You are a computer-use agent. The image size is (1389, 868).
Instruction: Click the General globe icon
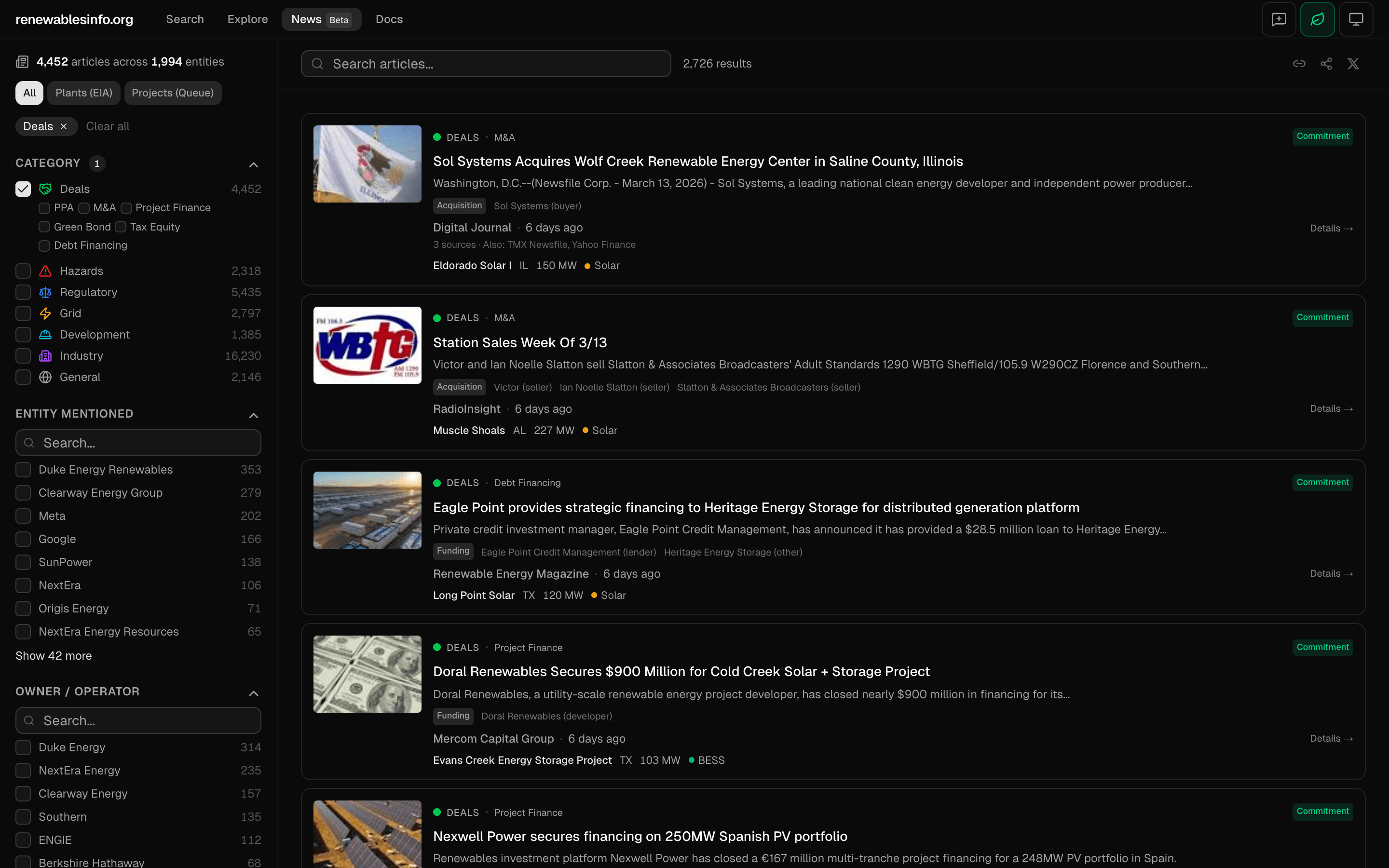coord(45,377)
